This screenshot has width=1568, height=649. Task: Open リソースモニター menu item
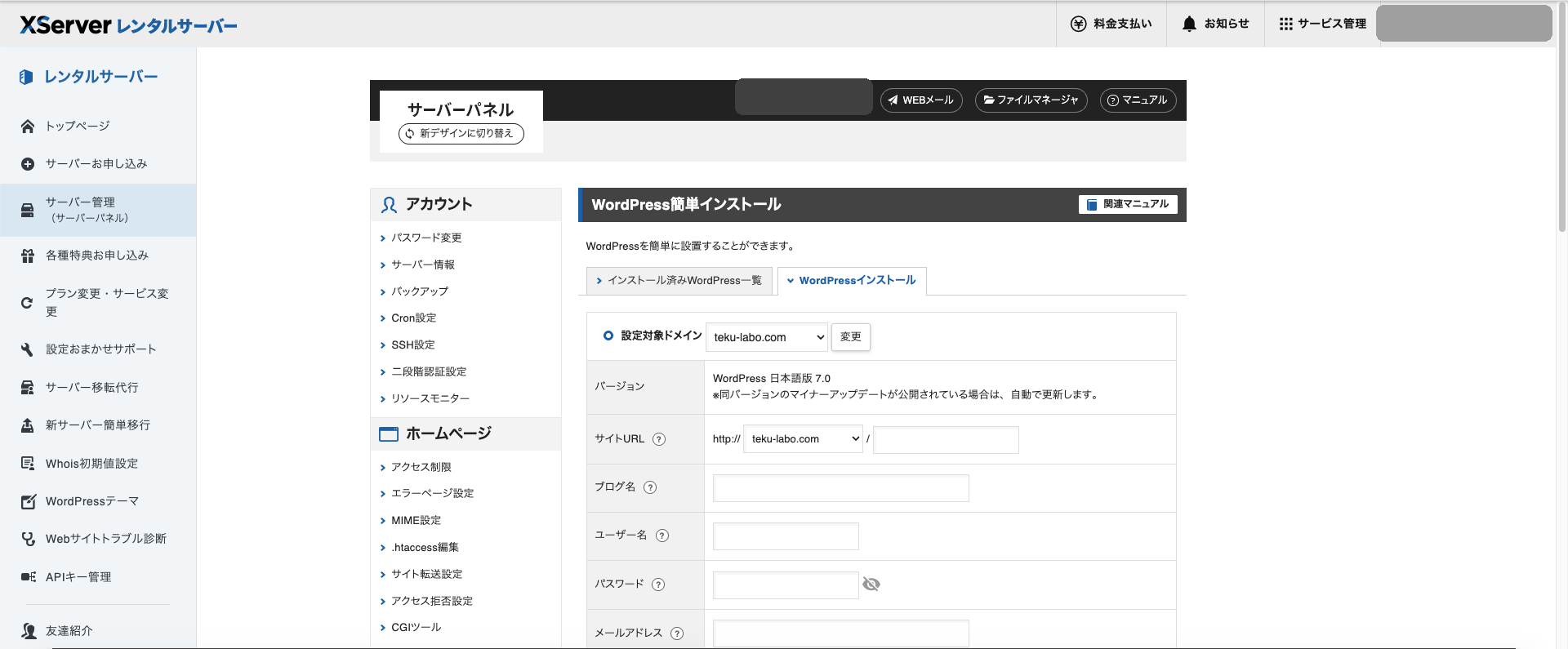pos(430,398)
